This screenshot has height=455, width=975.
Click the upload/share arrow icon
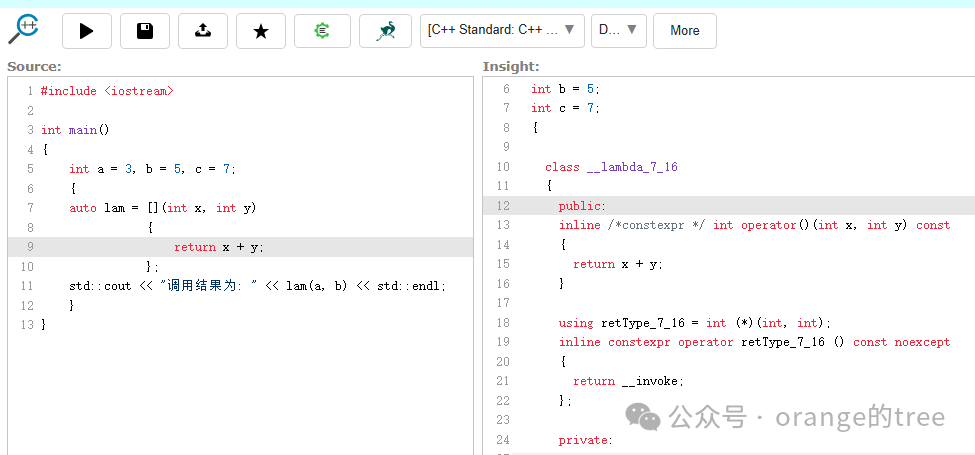tap(203, 30)
